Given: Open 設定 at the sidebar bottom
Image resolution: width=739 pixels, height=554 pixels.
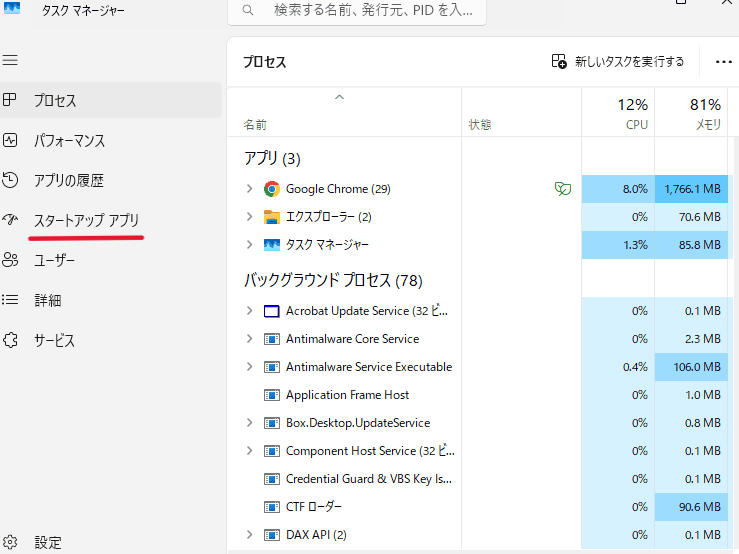Looking at the screenshot, I should tap(110, 542).
